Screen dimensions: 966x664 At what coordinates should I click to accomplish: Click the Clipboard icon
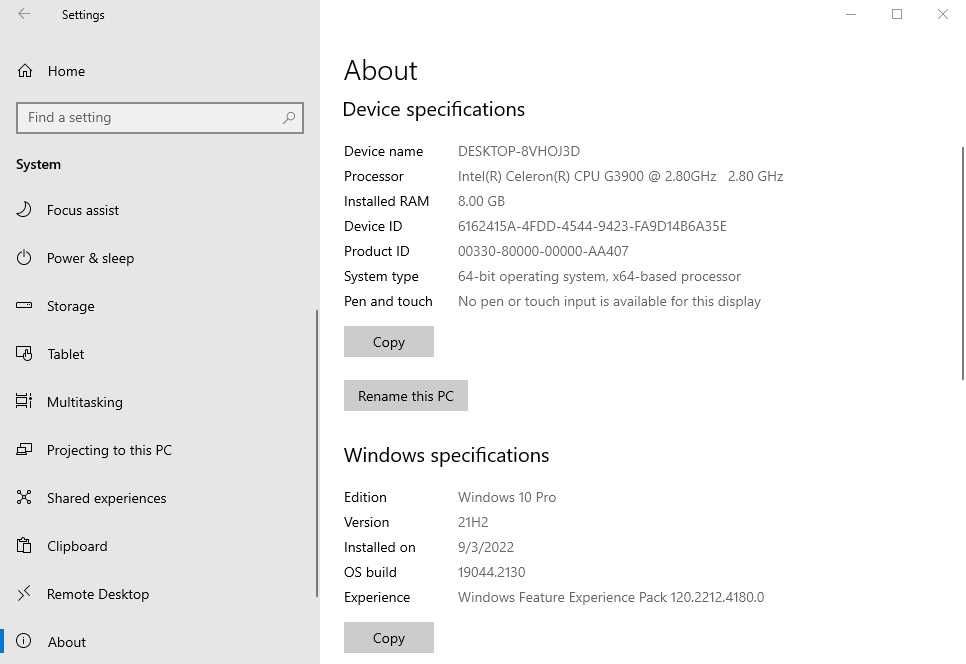24,546
